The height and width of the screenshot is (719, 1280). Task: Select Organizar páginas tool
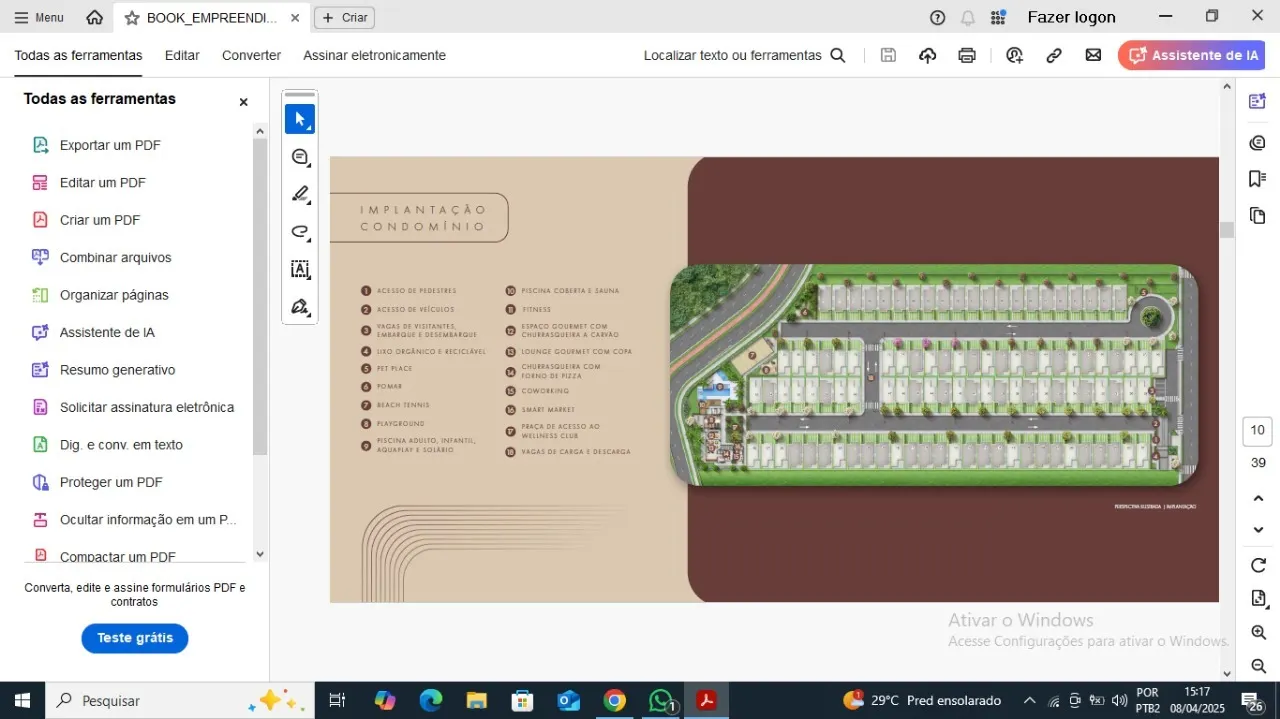114,295
